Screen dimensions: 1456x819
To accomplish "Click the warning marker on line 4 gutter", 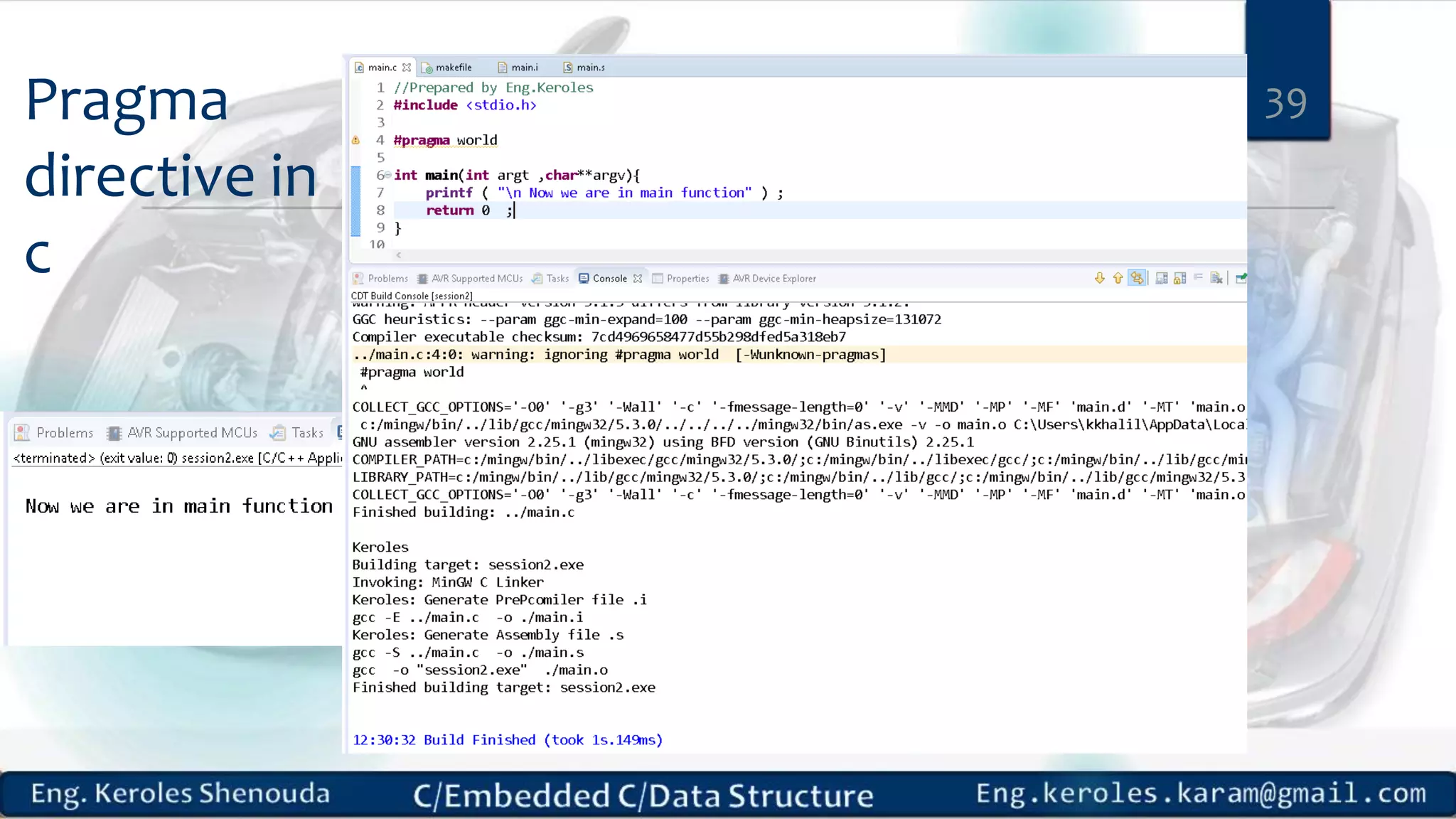I will pyautogui.click(x=356, y=140).
